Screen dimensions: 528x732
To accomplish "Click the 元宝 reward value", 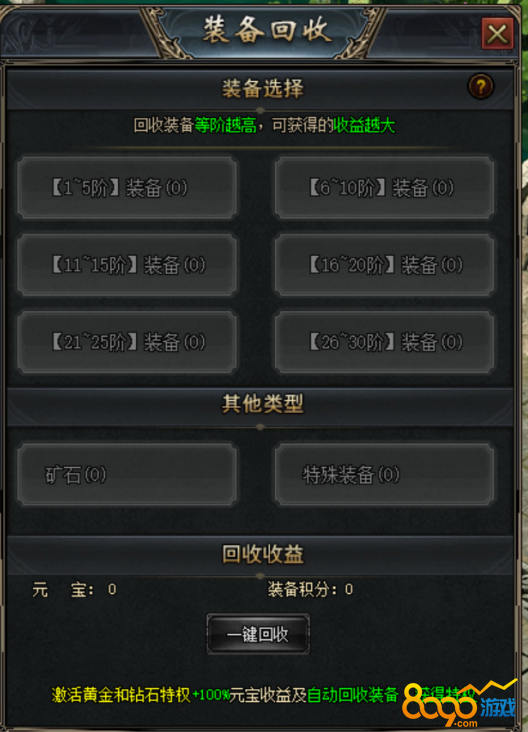I will point(112,589).
